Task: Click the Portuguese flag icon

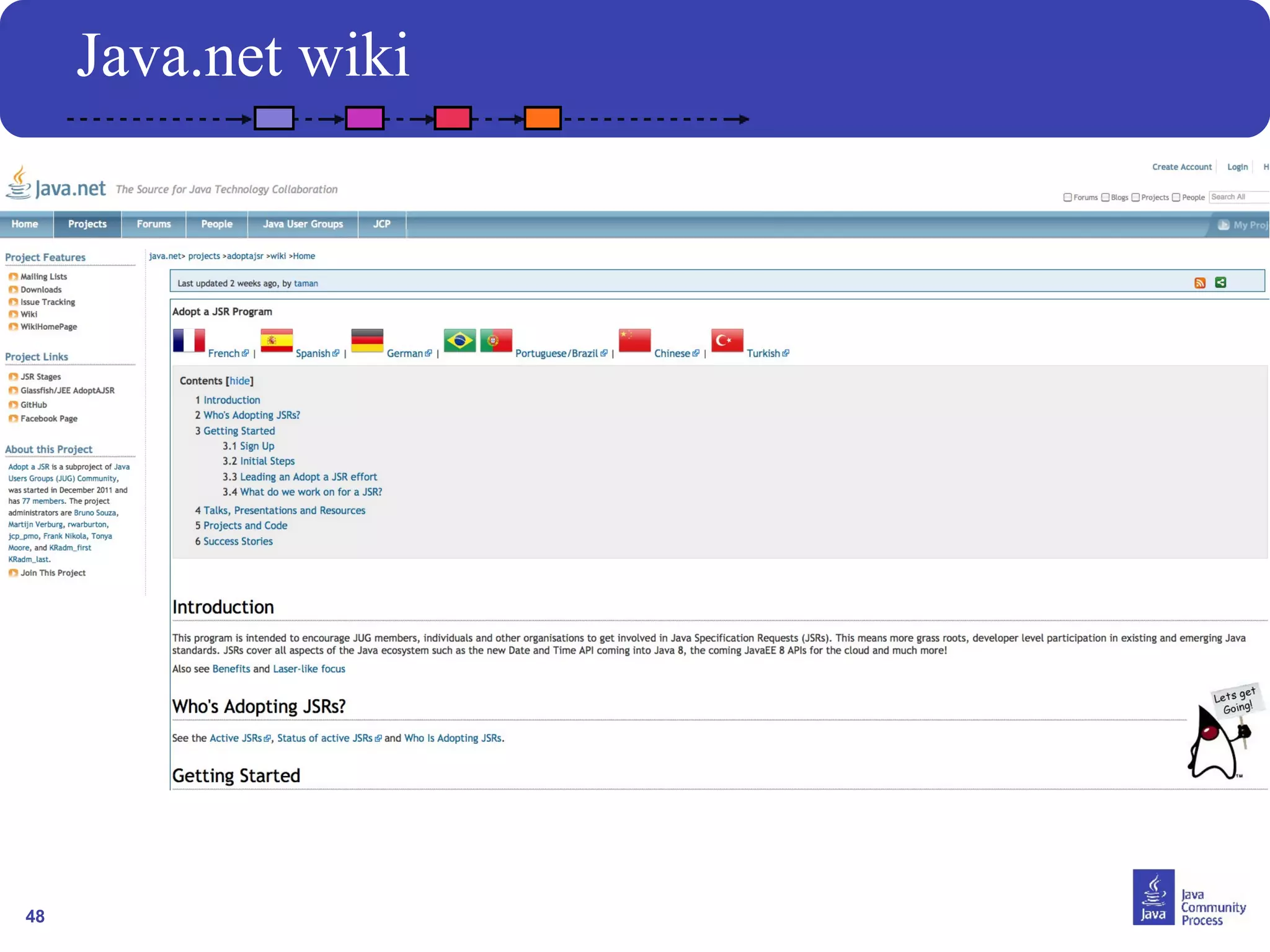Action: coord(496,340)
